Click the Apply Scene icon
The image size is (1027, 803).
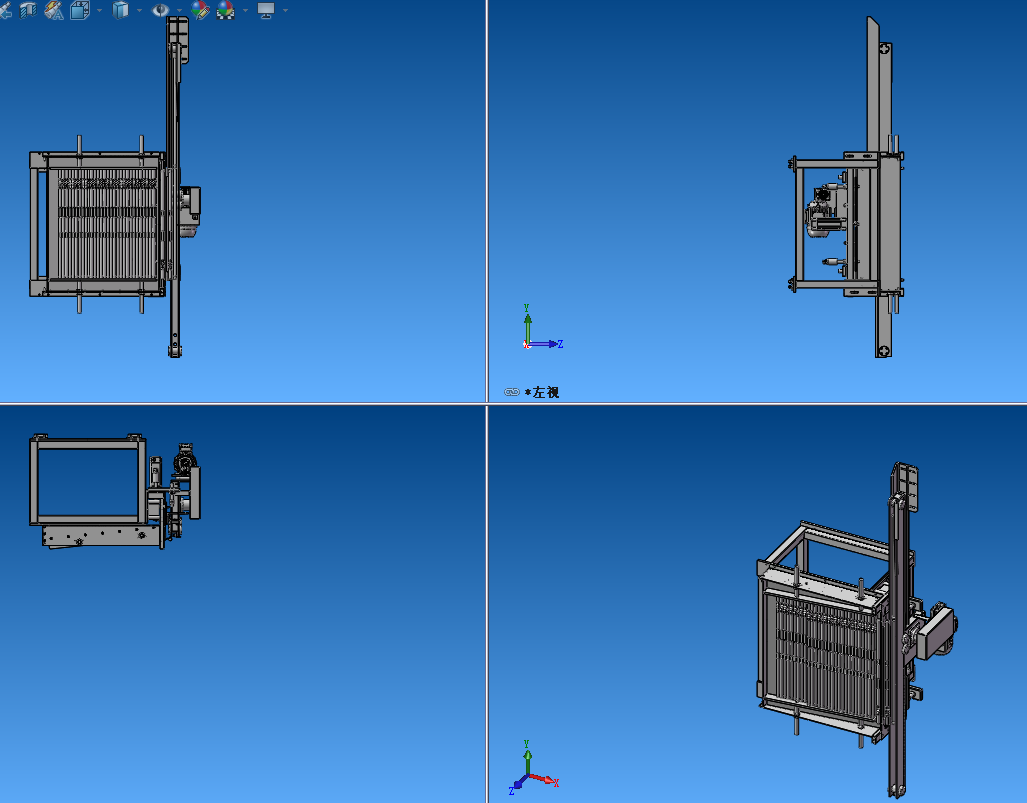[x=225, y=11]
